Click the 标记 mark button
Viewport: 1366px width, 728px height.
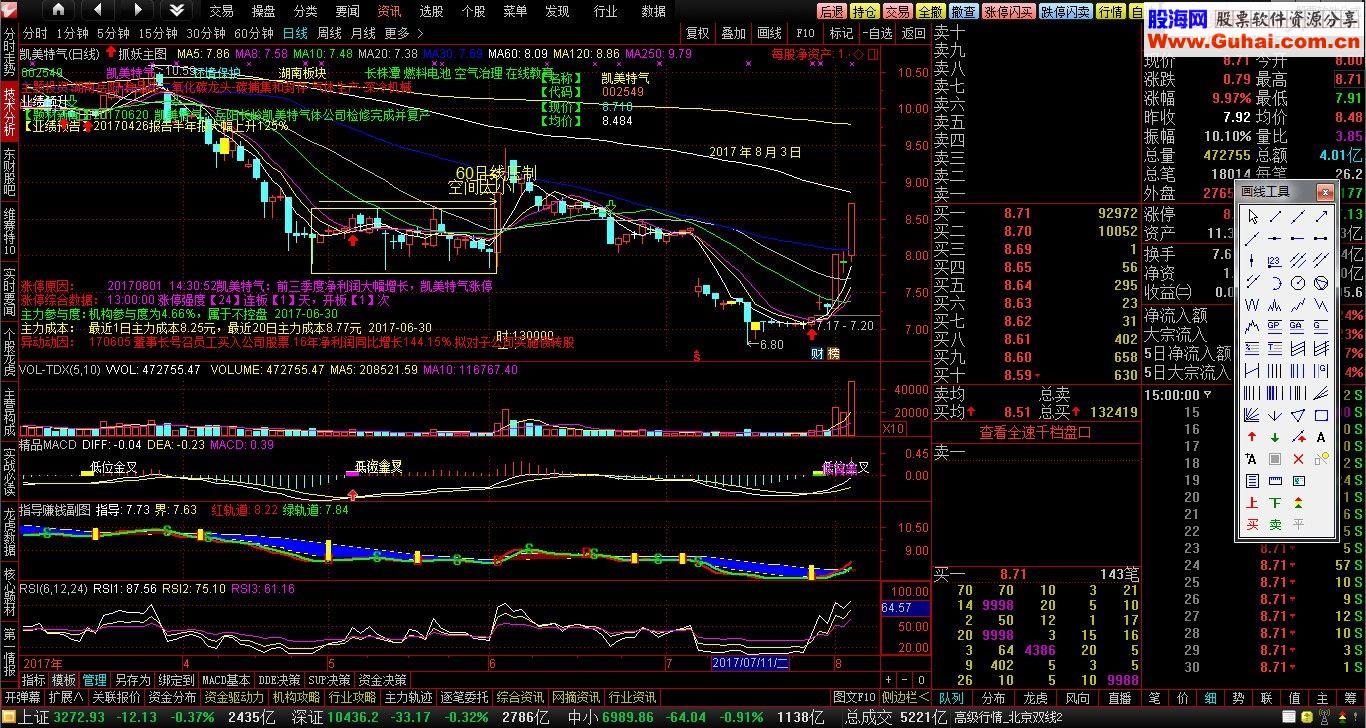click(841, 33)
